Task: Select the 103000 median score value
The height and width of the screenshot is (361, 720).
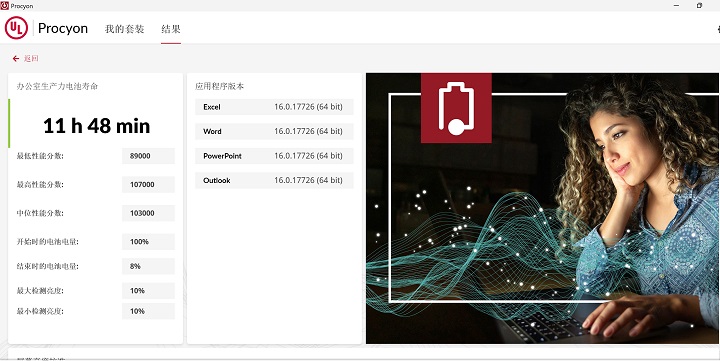Action: 148,213
